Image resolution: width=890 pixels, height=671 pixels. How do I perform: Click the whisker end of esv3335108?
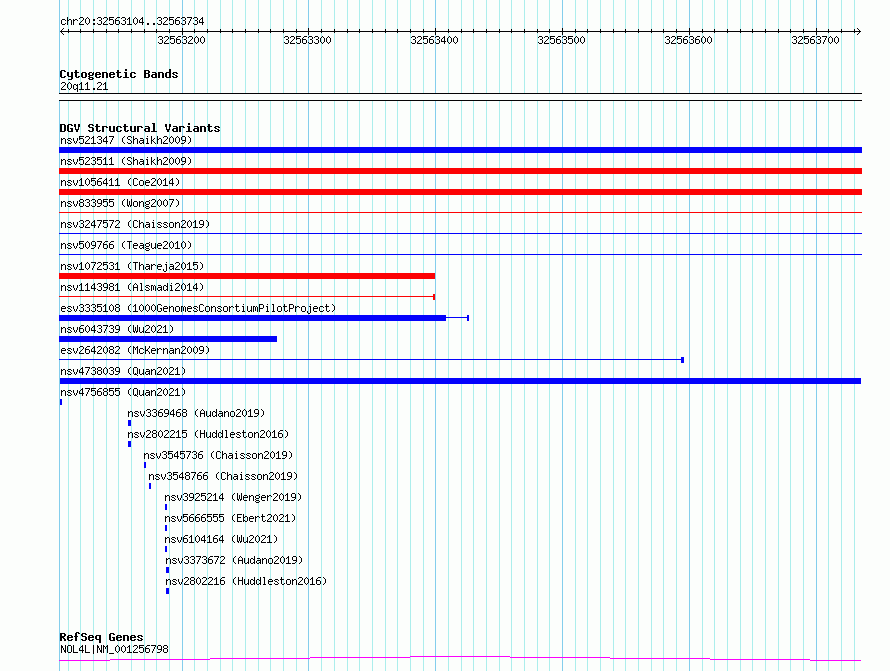point(468,318)
